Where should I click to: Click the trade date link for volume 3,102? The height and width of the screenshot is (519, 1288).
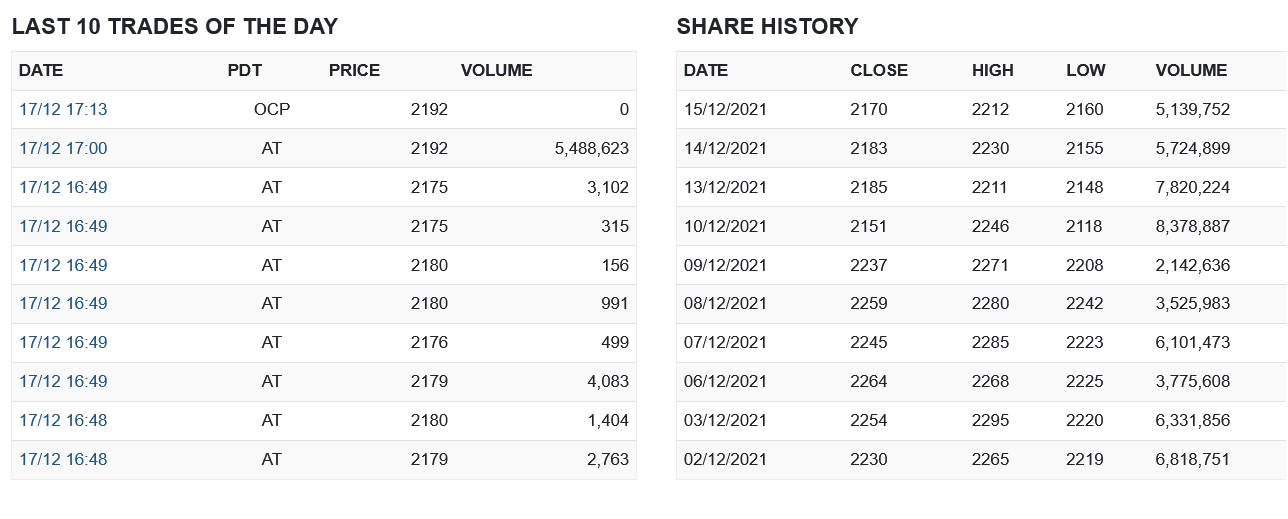(63, 188)
